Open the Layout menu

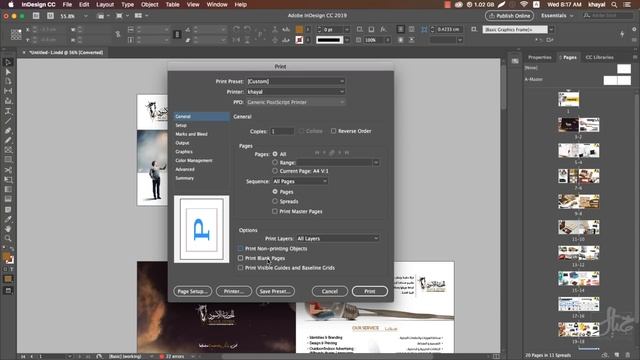pyautogui.click(x=105, y=4)
